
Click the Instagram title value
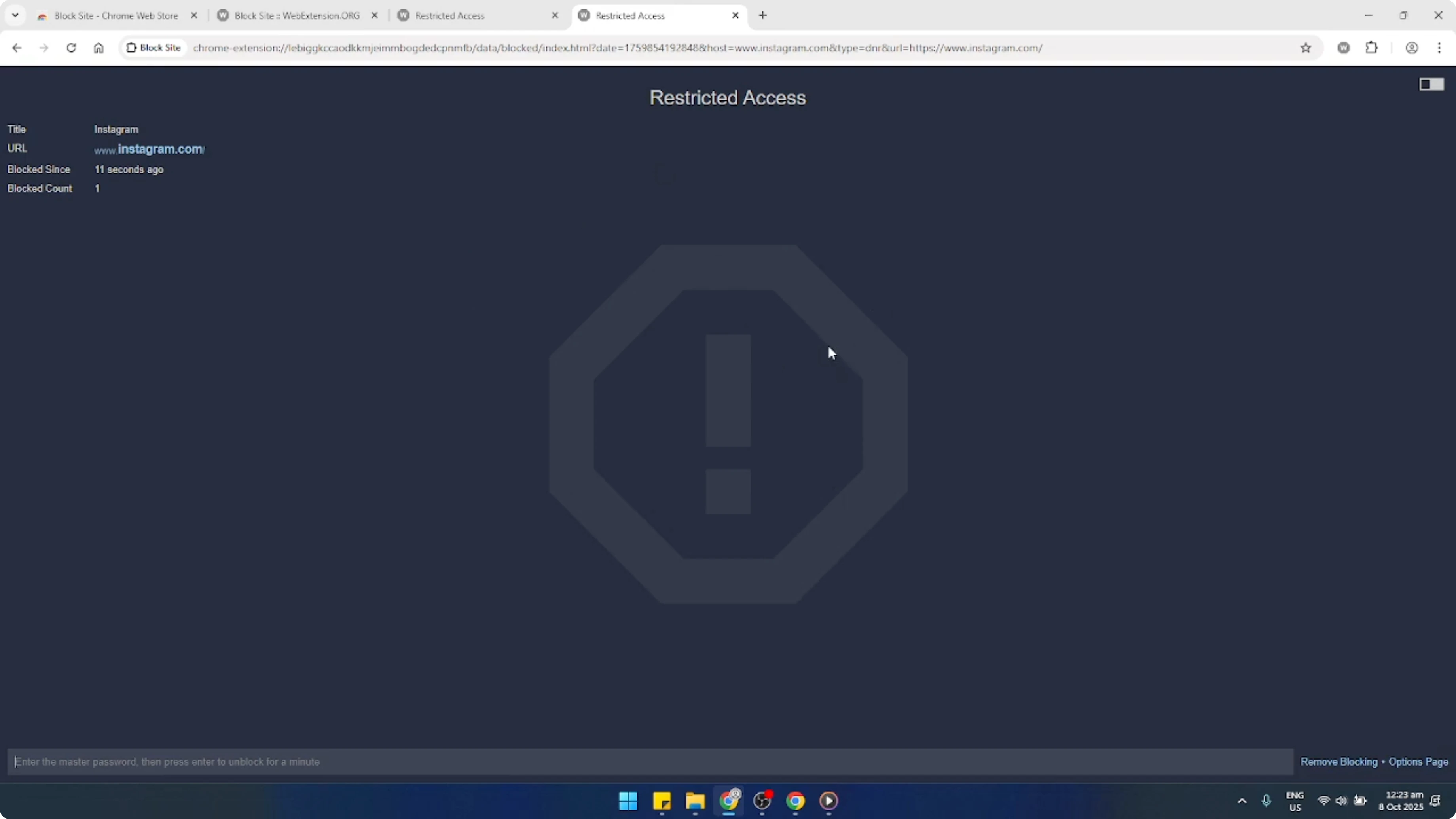coord(116,129)
